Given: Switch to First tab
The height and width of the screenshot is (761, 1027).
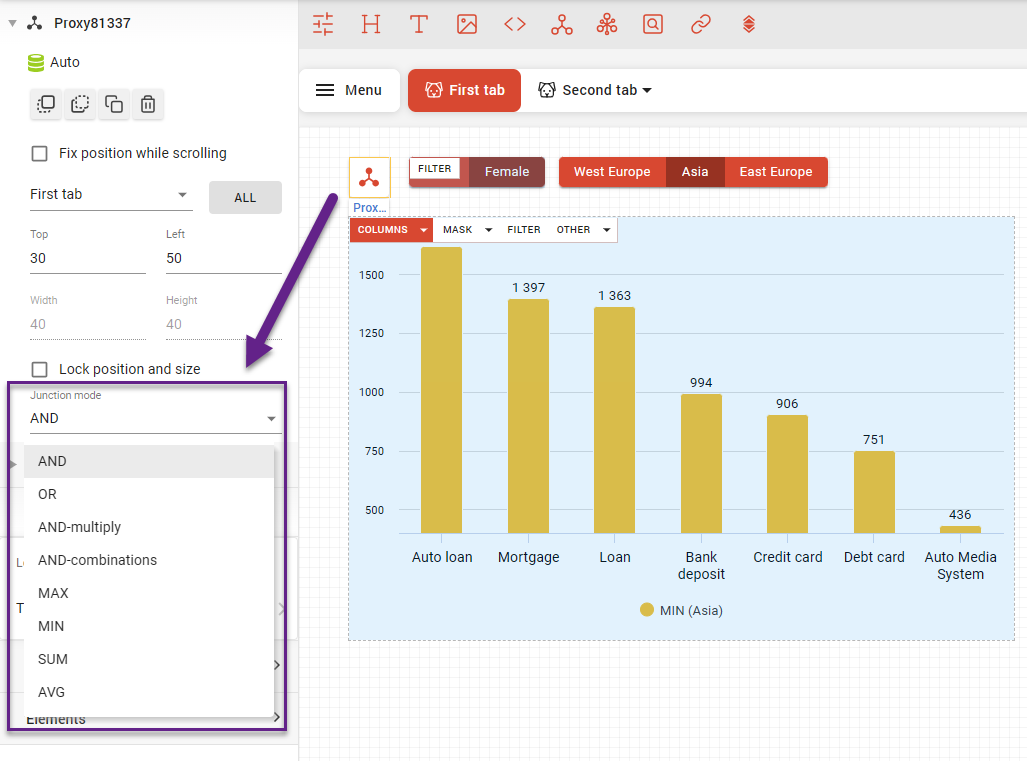Looking at the screenshot, I should tap(465, 90).
